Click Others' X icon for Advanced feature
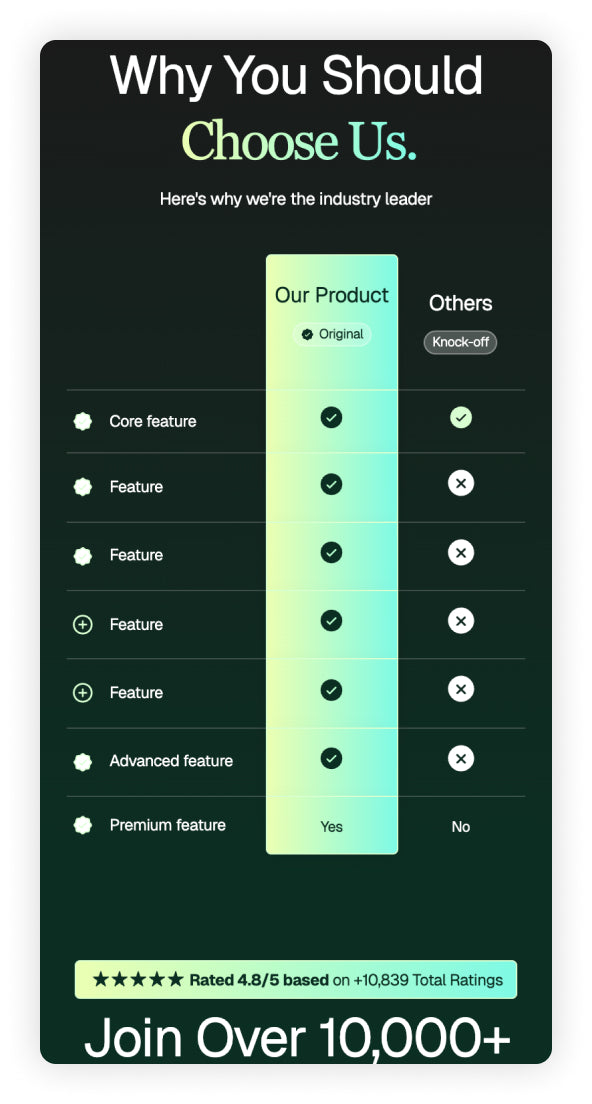This screenshot has height=1104, width=592. click(x=461, y=758)
